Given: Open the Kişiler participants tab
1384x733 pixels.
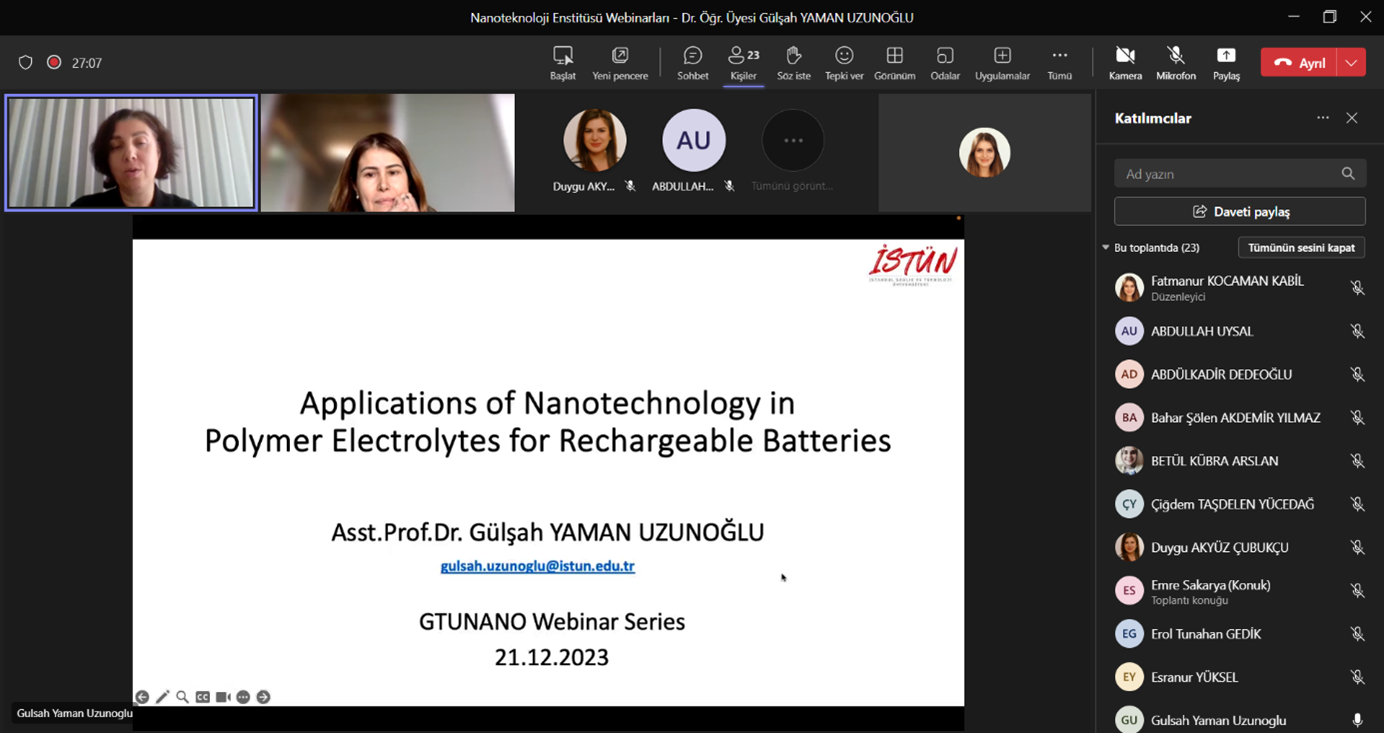Looking at the screenshot, I should 743,62.
